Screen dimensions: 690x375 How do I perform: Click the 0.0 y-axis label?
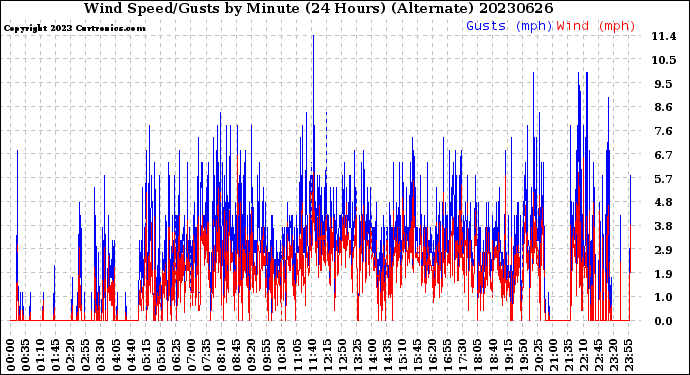pos(664,321)
